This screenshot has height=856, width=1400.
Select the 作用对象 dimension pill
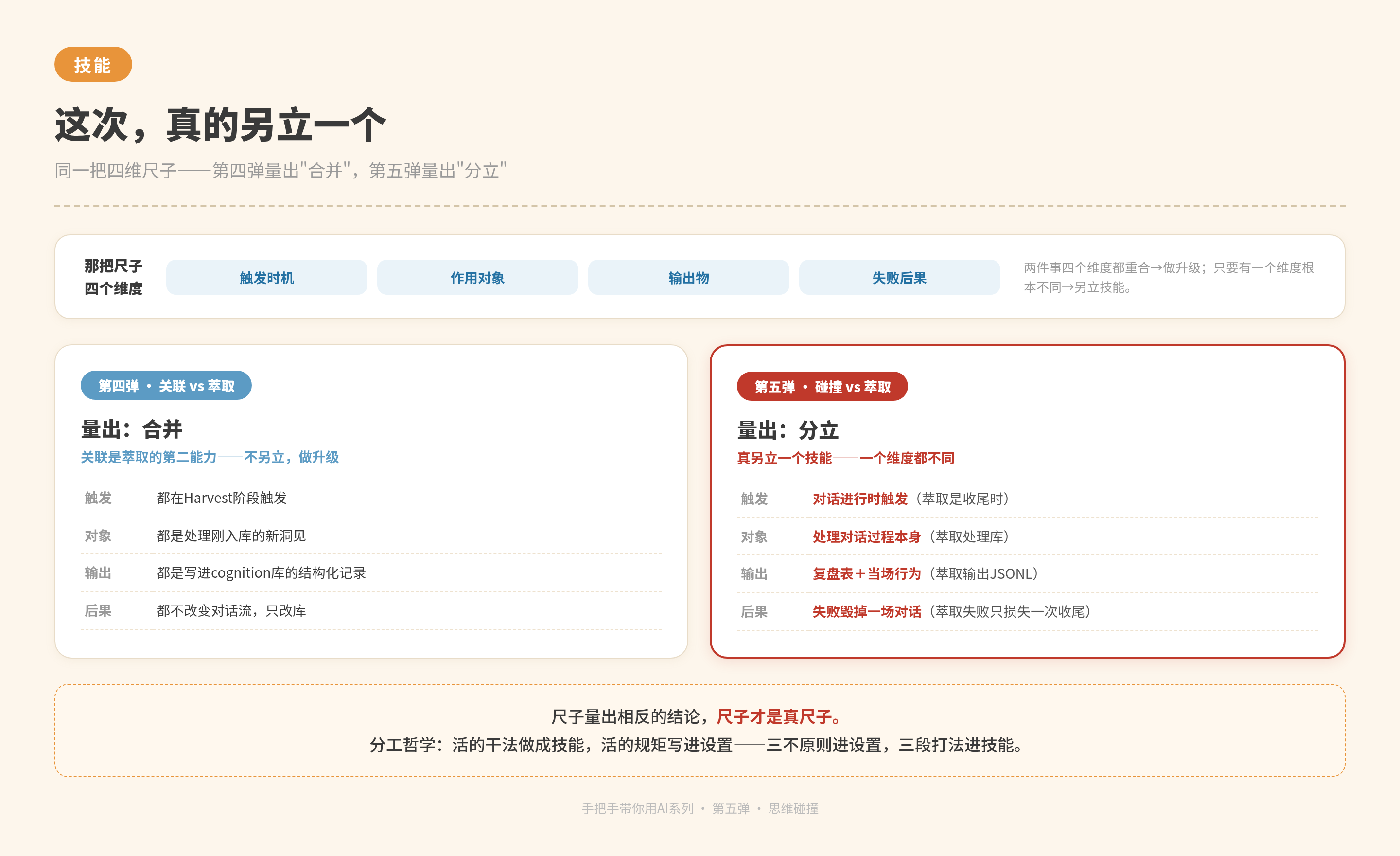477,278
